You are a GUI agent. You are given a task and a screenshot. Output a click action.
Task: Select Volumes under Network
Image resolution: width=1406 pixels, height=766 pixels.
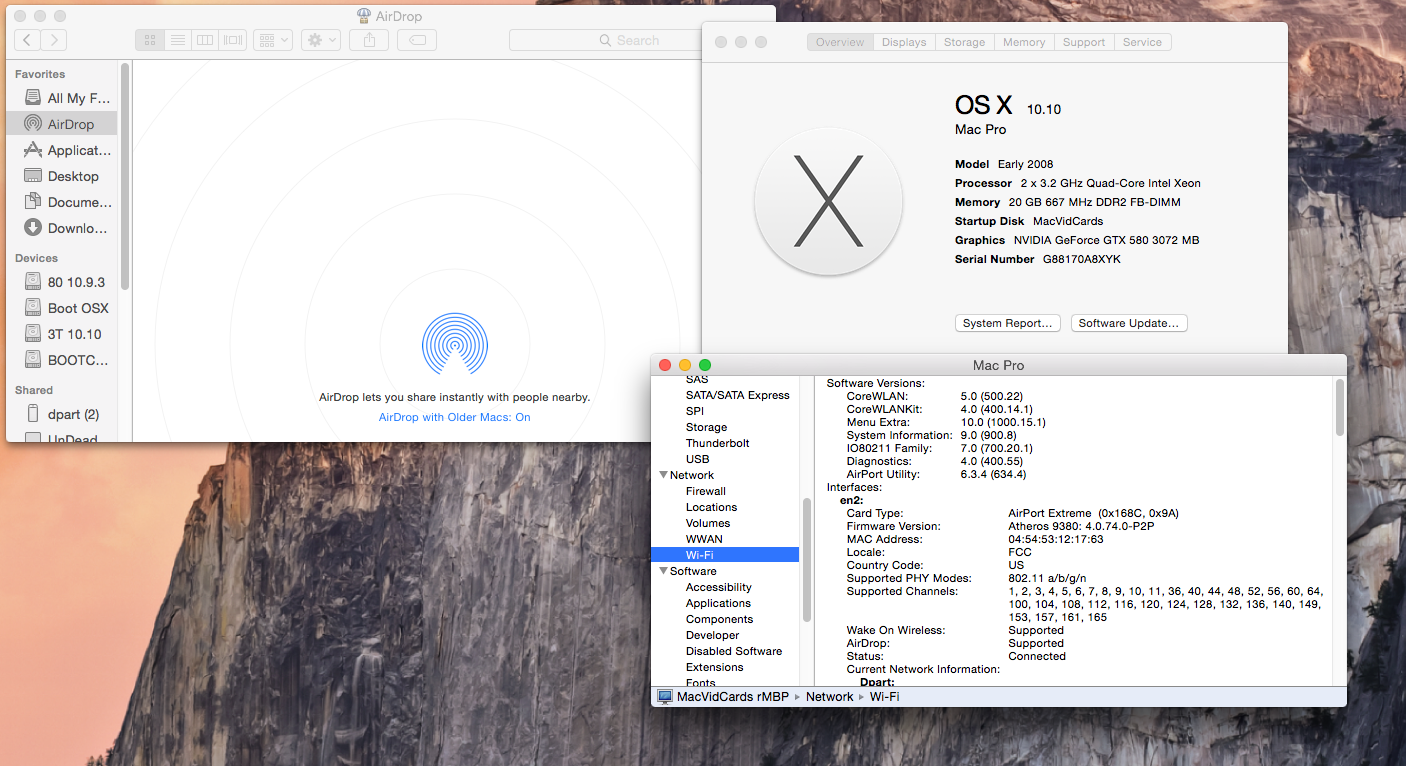click(x=708, y=523)
